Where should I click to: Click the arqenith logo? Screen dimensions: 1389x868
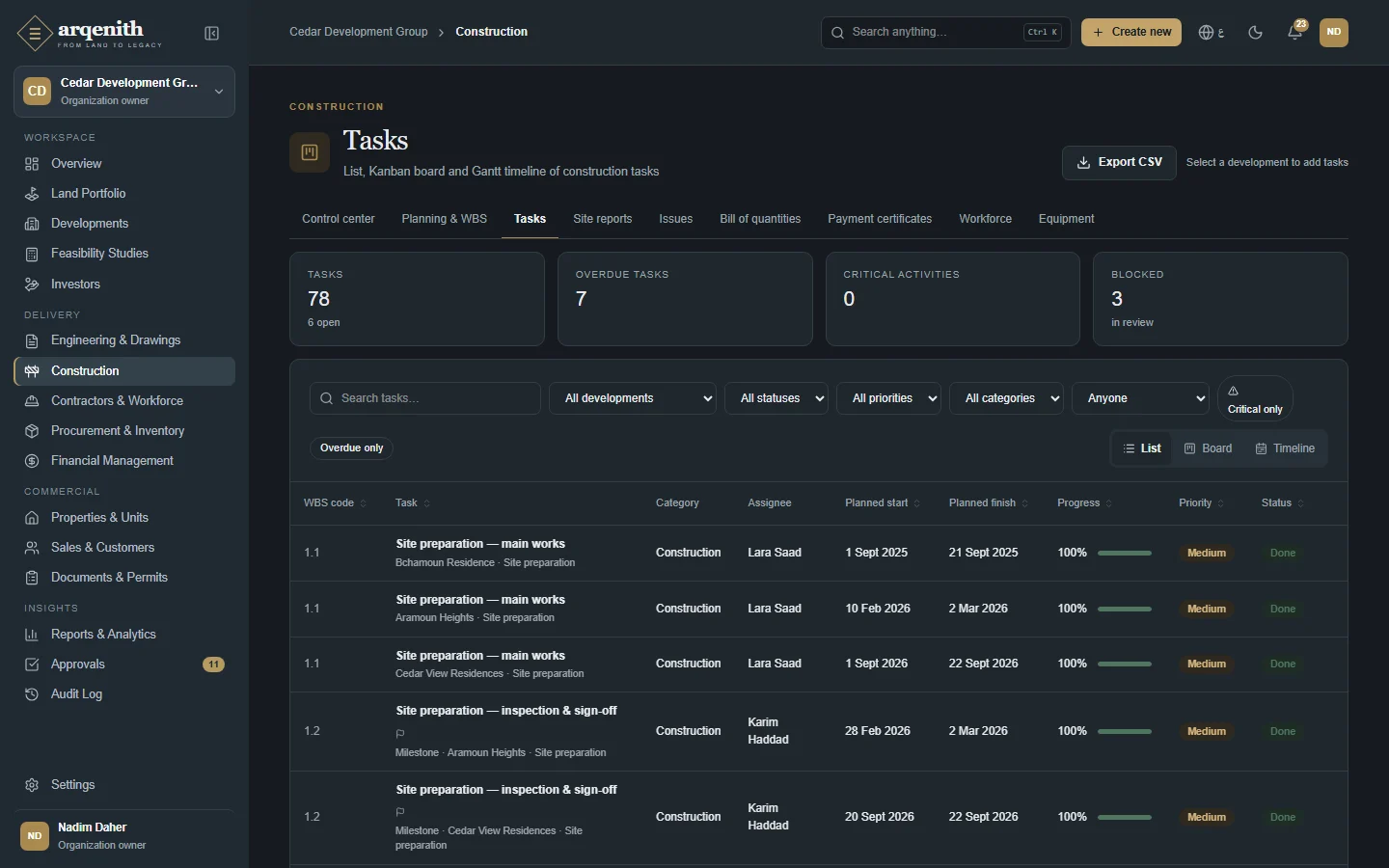(x=90, y=34)
